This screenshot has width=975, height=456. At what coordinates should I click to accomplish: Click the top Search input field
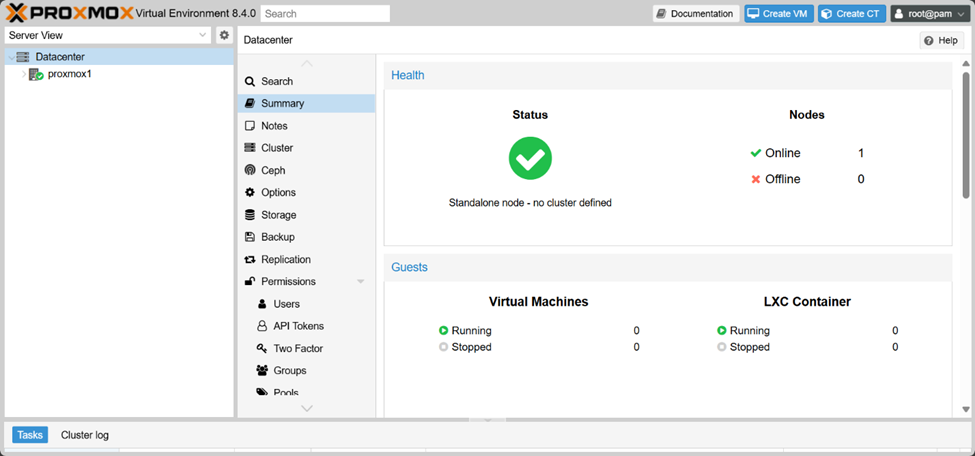click(x=325, y=14)
